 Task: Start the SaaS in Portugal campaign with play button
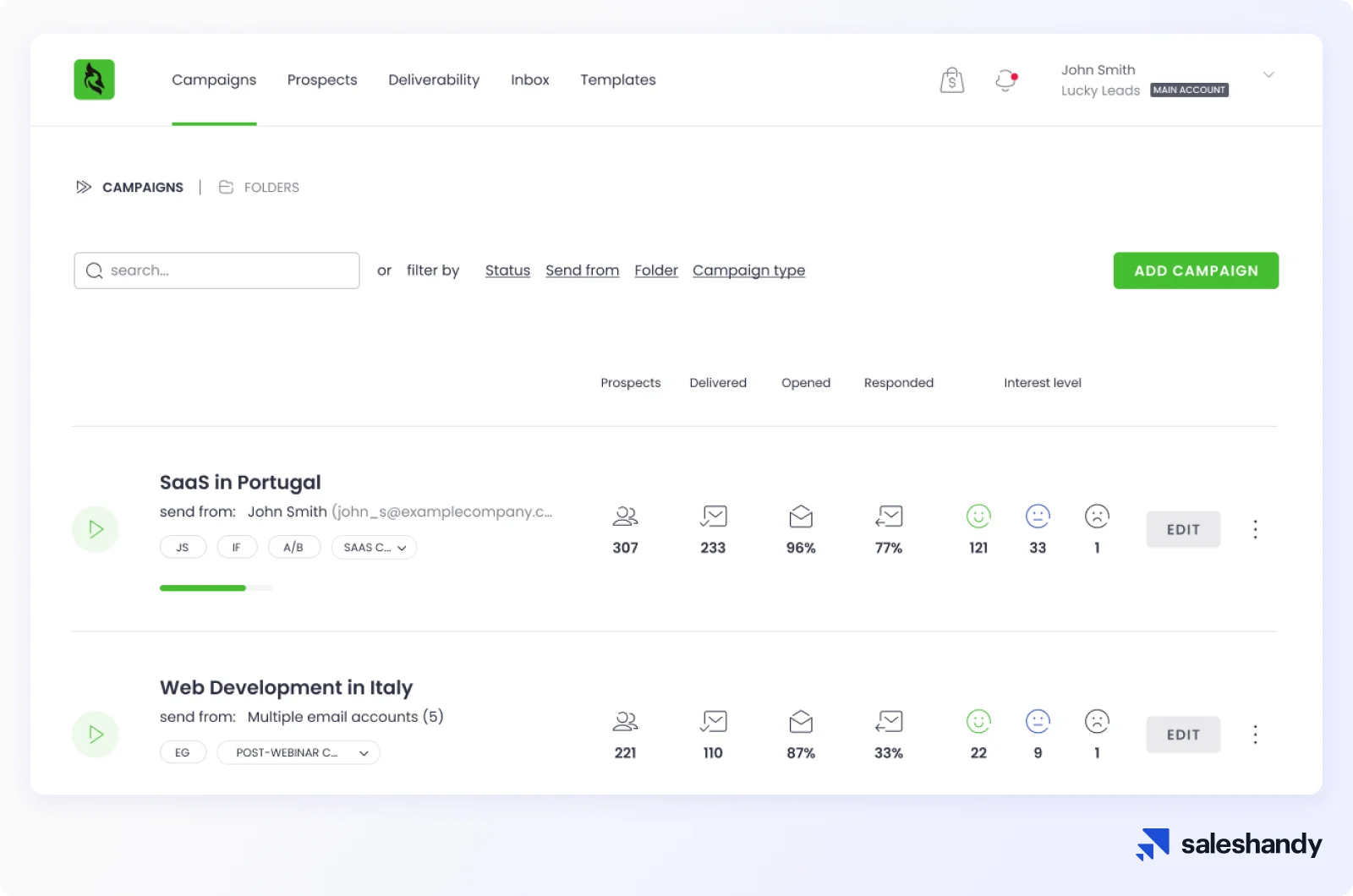tap(96, 529)
